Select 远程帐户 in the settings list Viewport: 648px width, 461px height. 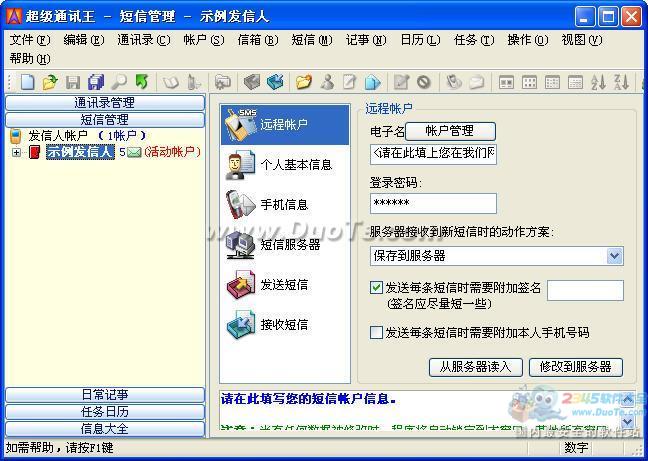[285, 125]
